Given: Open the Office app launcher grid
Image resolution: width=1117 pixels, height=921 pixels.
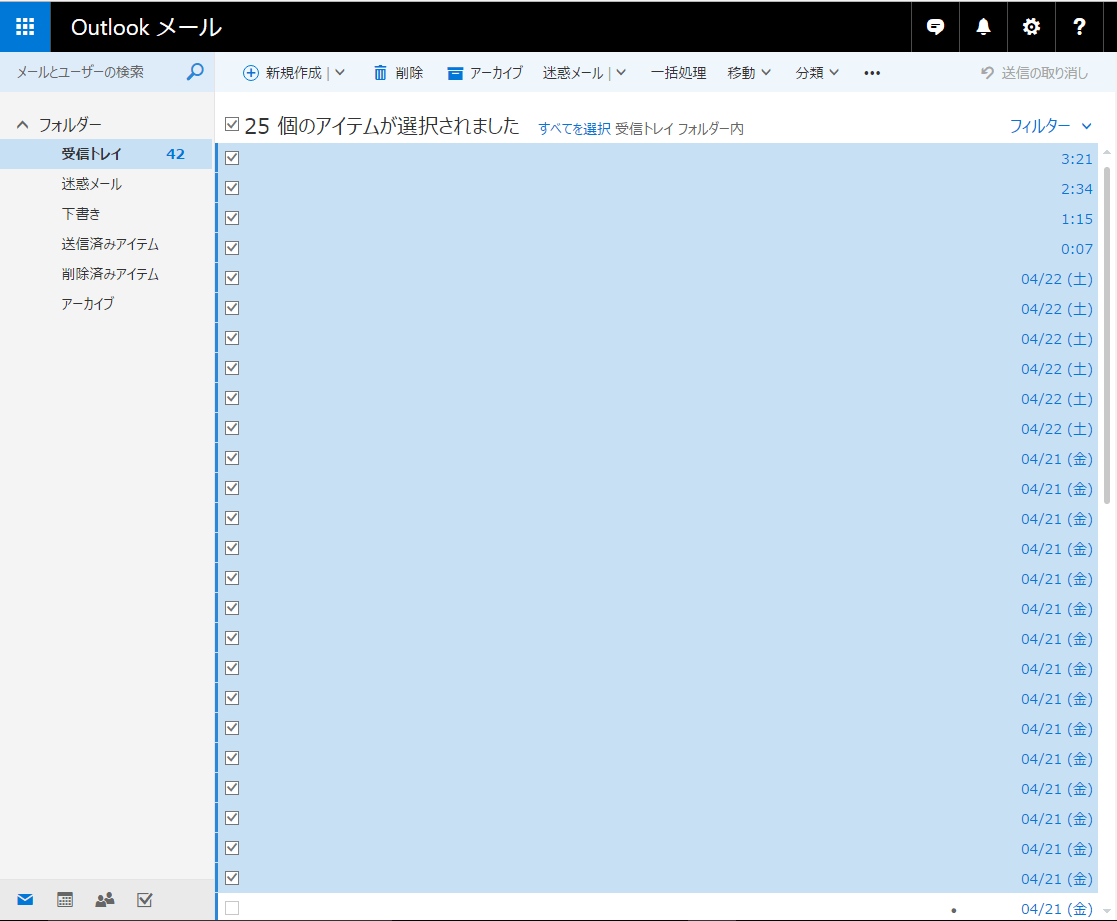Looking at the screenshot, I should pyautogui.click(x=24, y=27).
